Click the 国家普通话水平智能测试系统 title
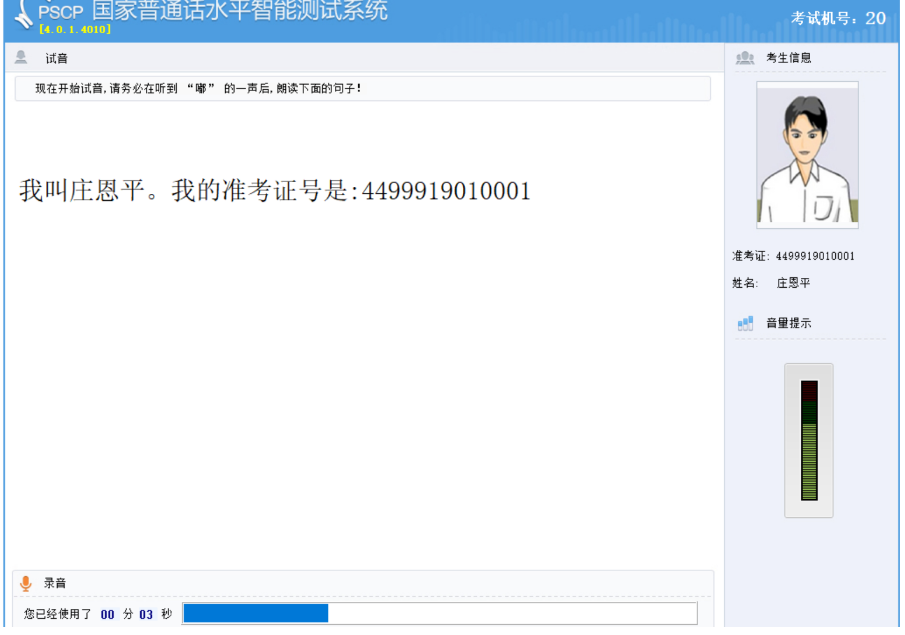The image size is (905, 635). point(240,12)
